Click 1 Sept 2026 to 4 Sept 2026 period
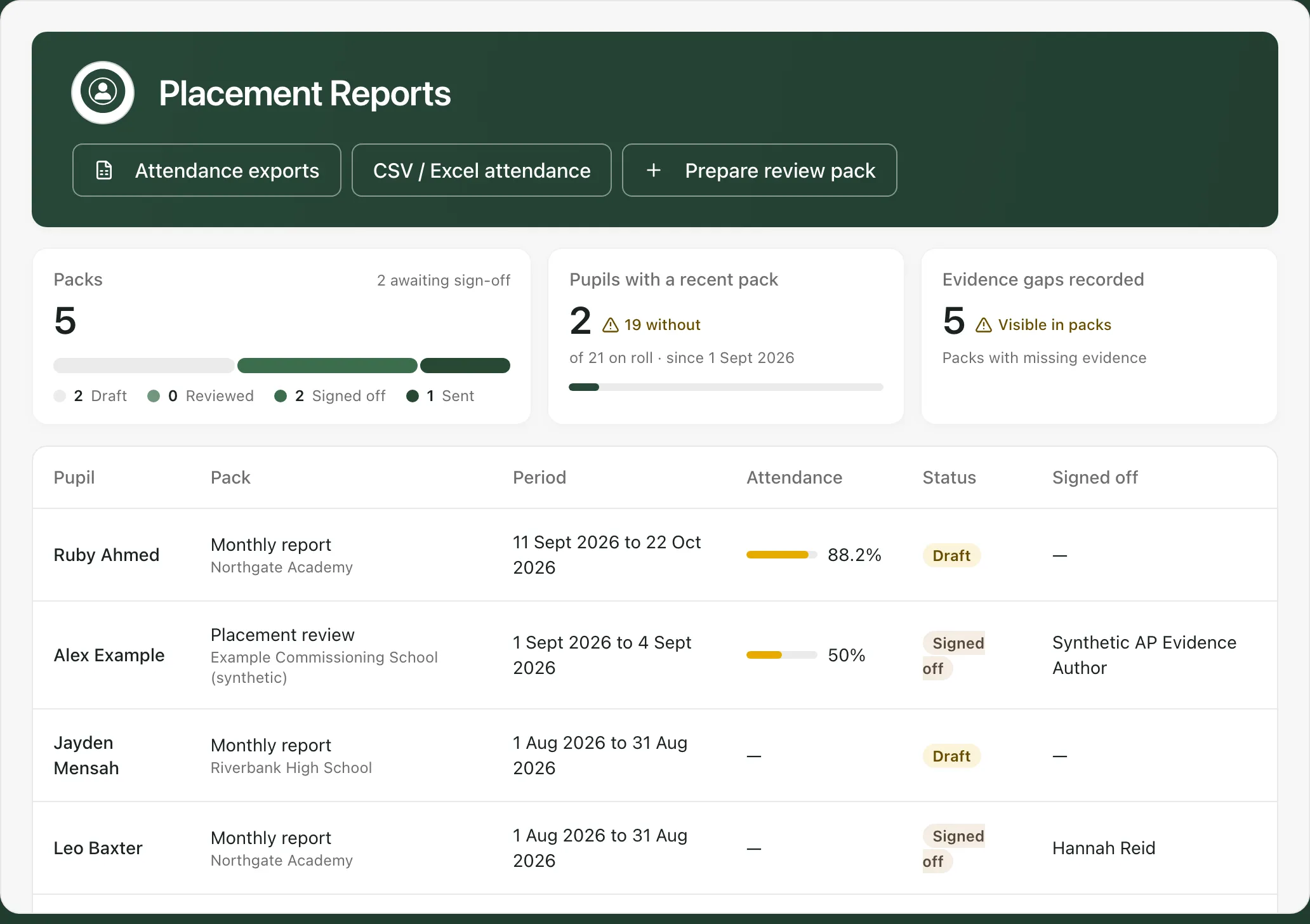The height and width of the screenshot is (924, 1310). (x=602, y=655)
